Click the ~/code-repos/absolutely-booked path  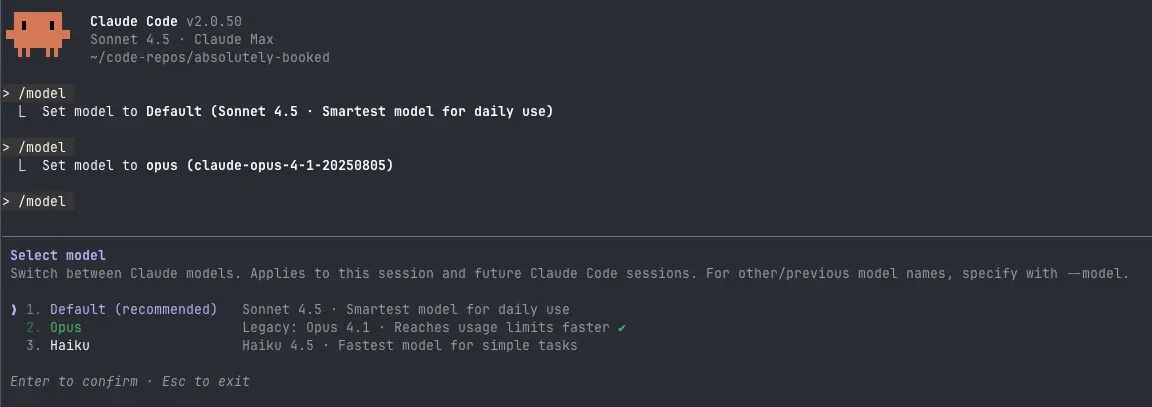[210, 57]
